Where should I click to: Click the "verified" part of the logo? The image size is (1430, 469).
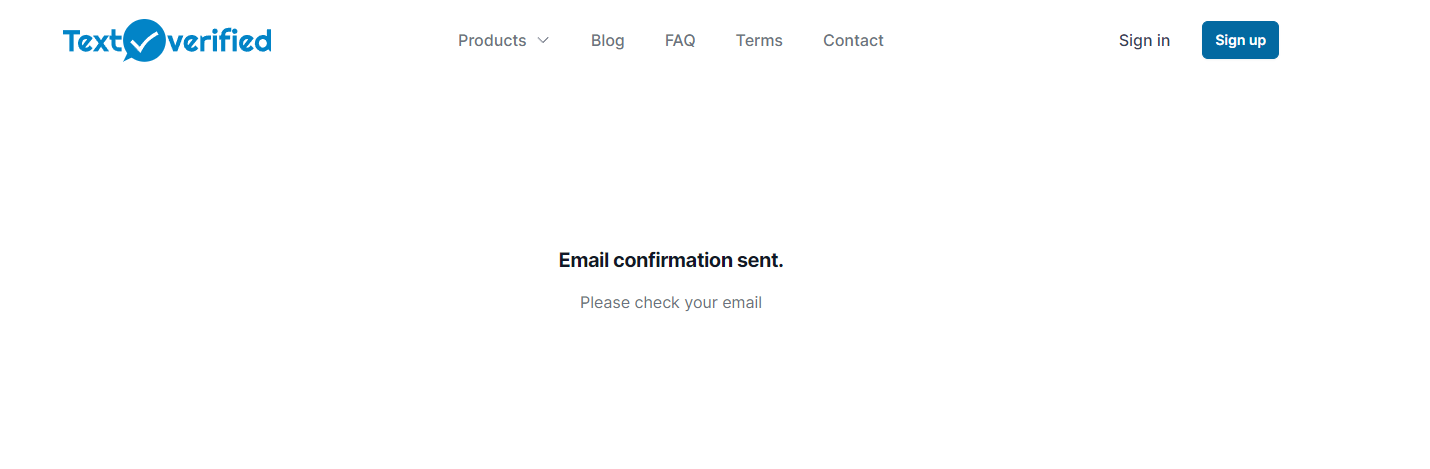(x=220, y=41)
